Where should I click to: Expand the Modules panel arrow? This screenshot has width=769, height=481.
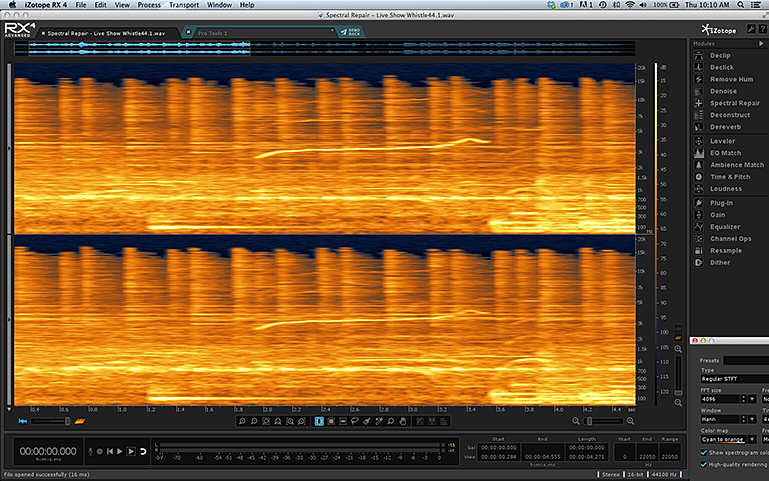tap(761, 44)
